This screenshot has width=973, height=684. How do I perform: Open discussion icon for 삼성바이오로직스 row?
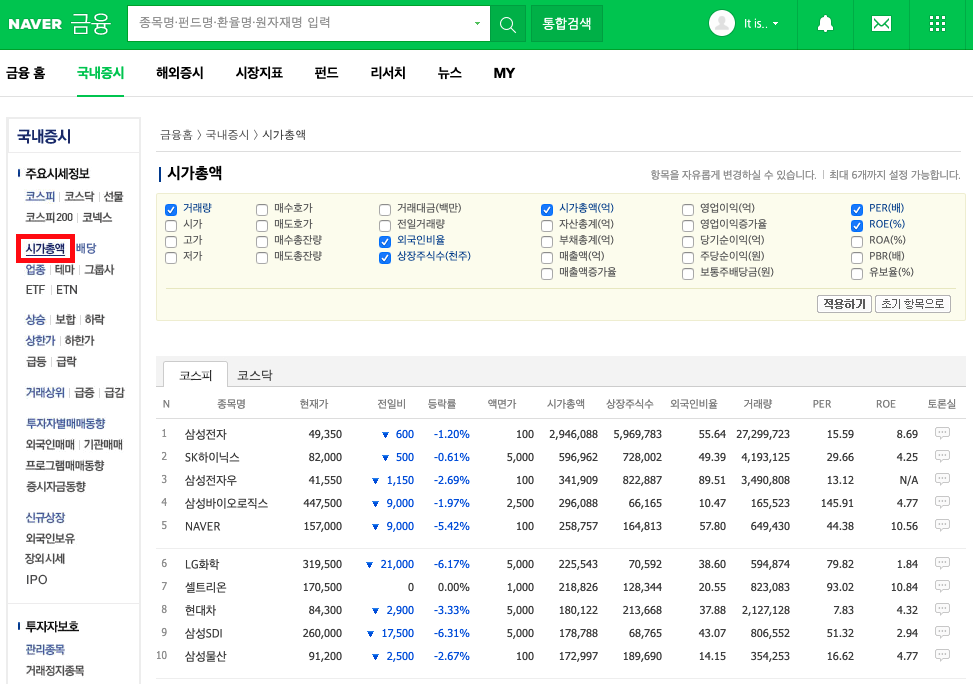(x=942, y=502)
